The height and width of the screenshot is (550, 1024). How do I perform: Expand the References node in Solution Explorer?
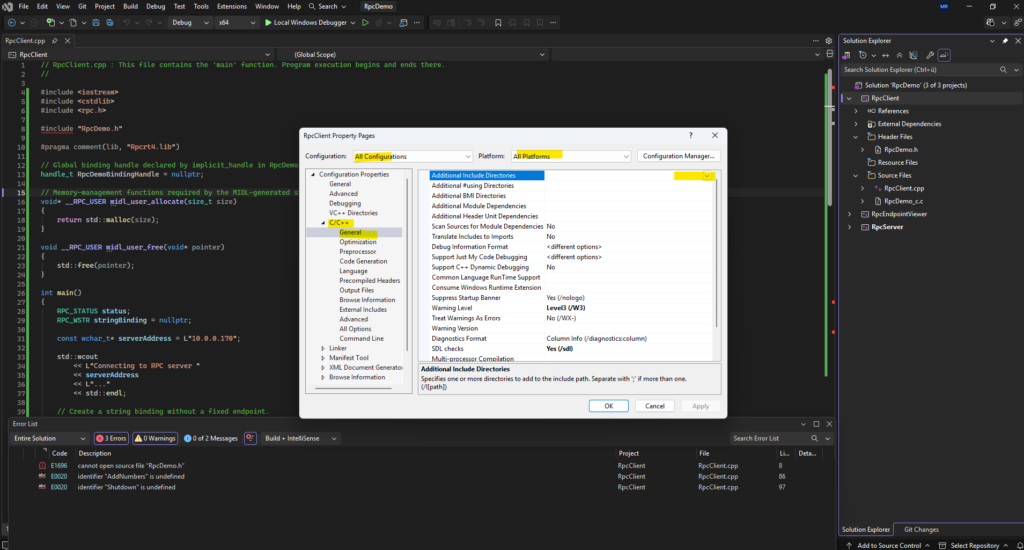856,111
